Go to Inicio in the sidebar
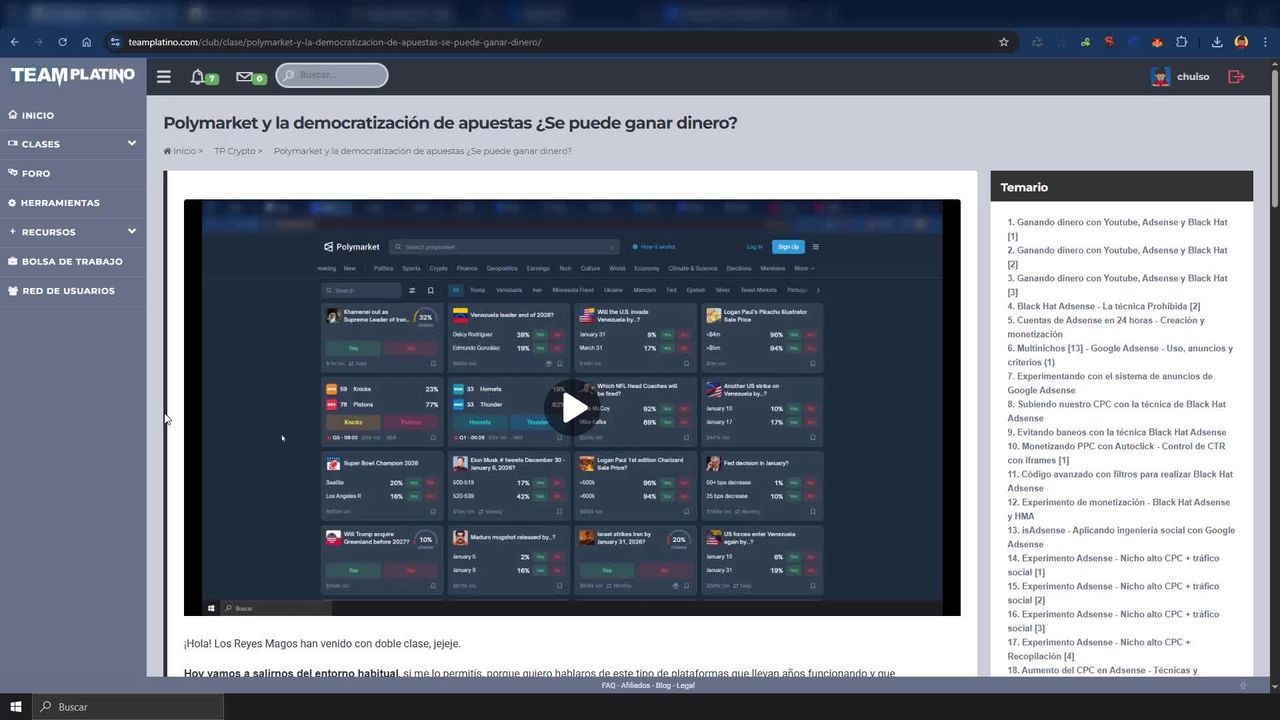1280x720 pixels. click(38, 115)
